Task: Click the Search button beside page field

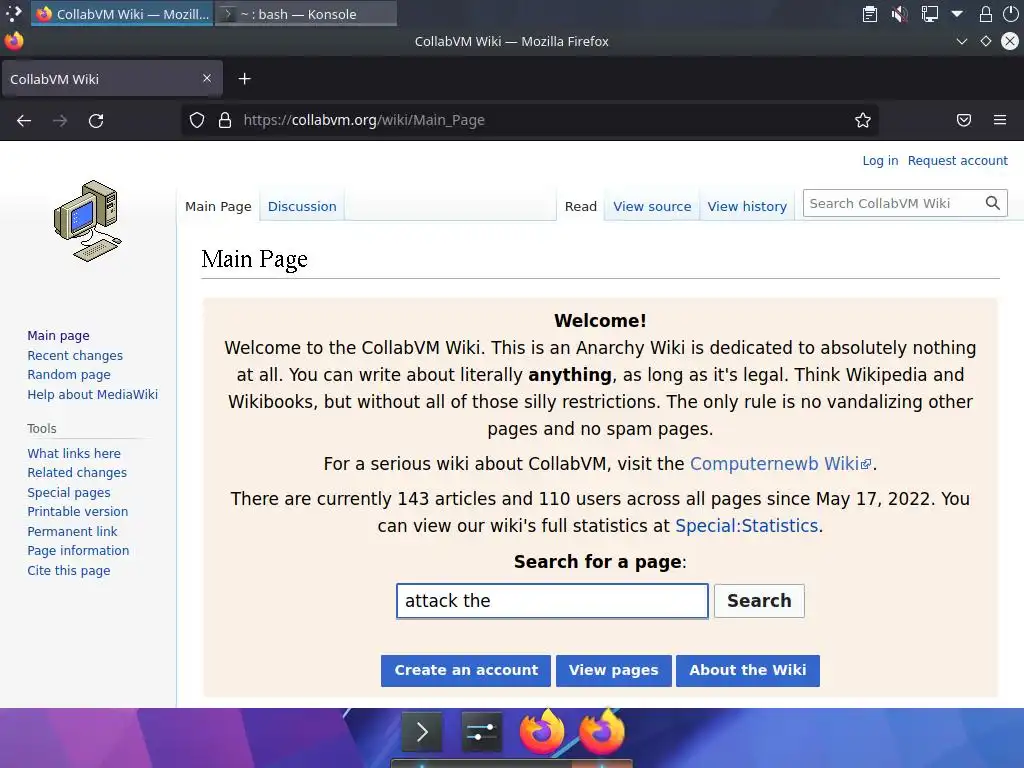Action: pyautogui.click(x=759, y=601)
